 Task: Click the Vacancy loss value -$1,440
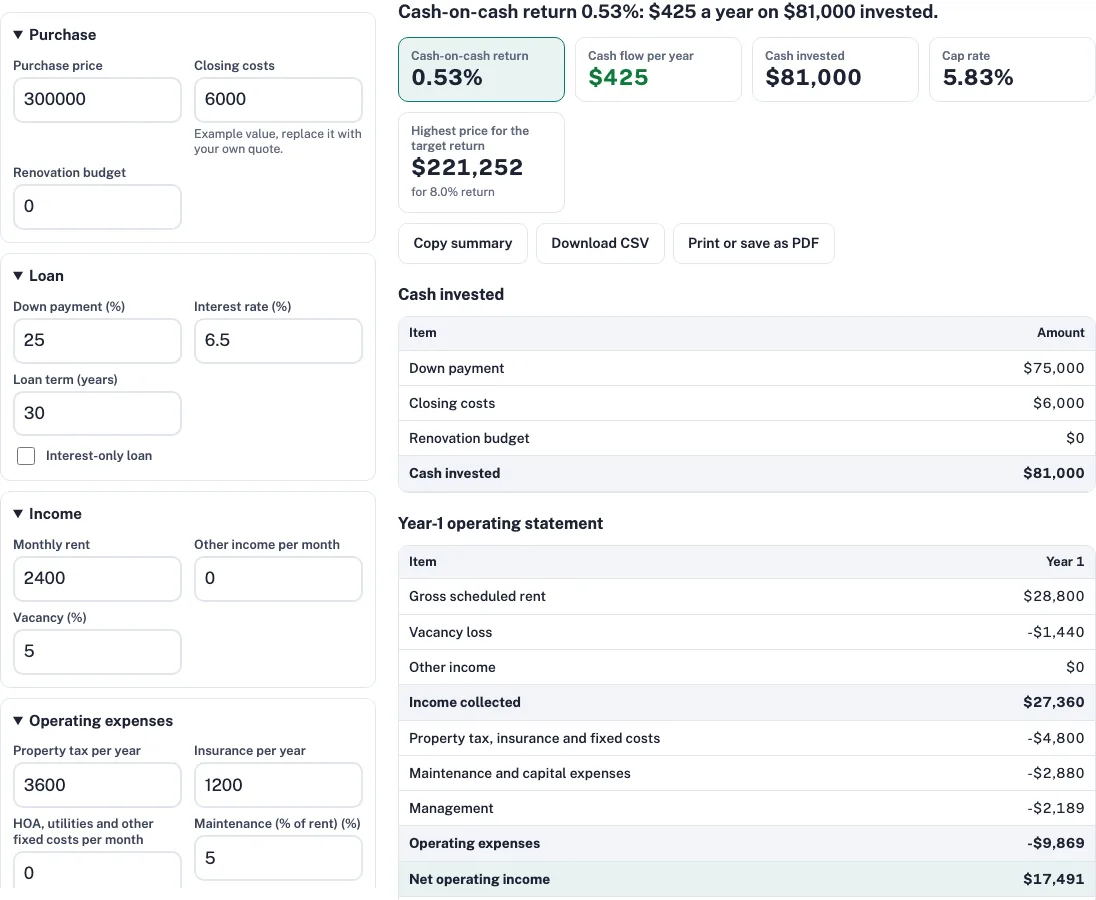tap(1055, 632)
